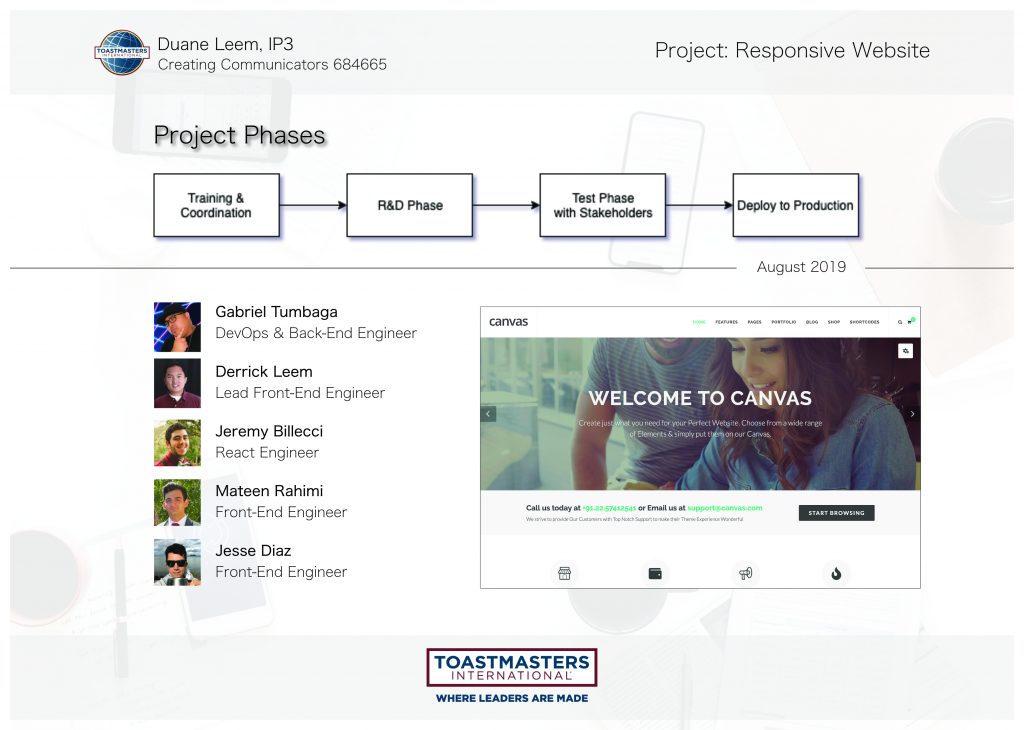Image resolution: width=1024 pixels, height=730 pixels.
Task: Click the Toastmasters globe logo at top left
Action: click(x=122, y=52)
